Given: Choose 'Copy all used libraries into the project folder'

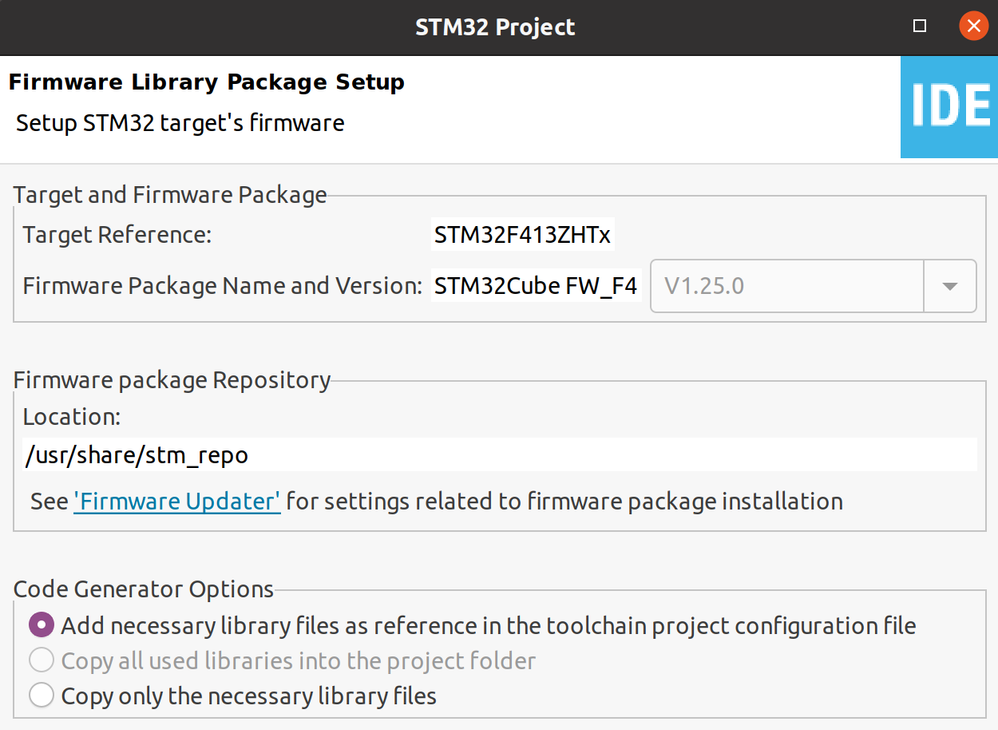Looking at the screenshot, I should [x=41, y=661].
